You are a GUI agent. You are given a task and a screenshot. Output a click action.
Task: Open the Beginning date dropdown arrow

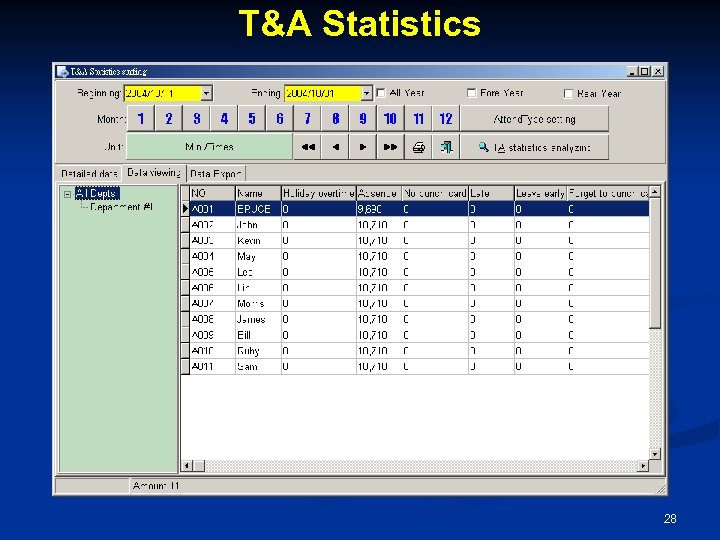(207, 93)
